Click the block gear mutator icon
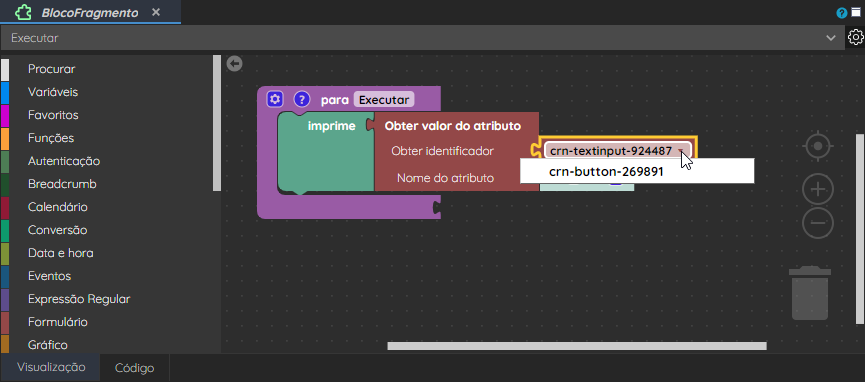Viewport: 865px width, 382px height. [x=275, y=99]
